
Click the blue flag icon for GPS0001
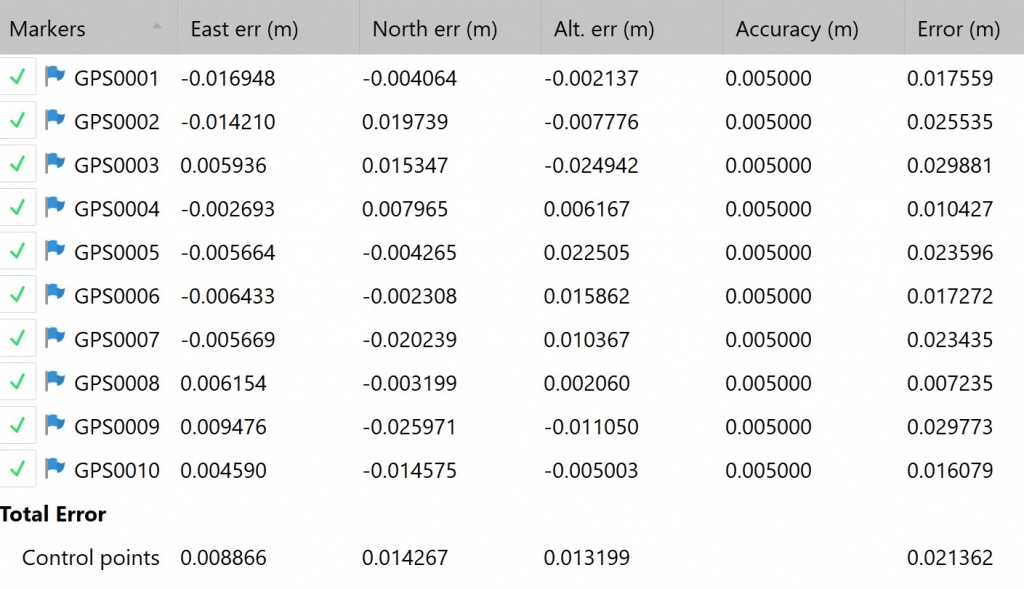coord(55,77)
